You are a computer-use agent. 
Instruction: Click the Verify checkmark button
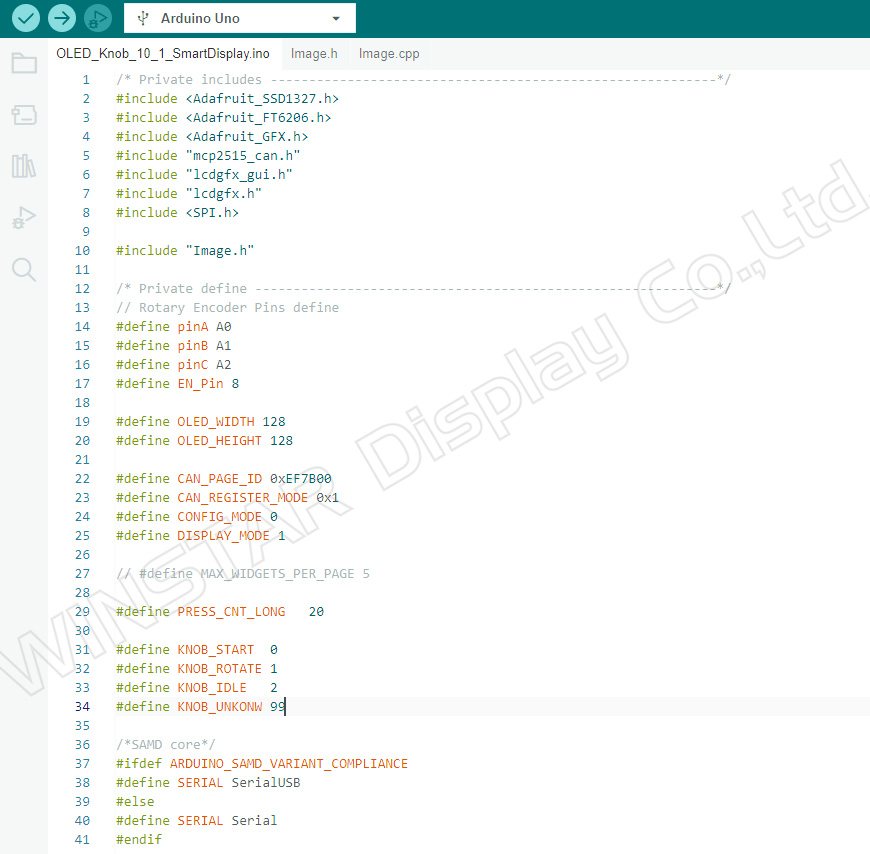click(x=26, y=18)
